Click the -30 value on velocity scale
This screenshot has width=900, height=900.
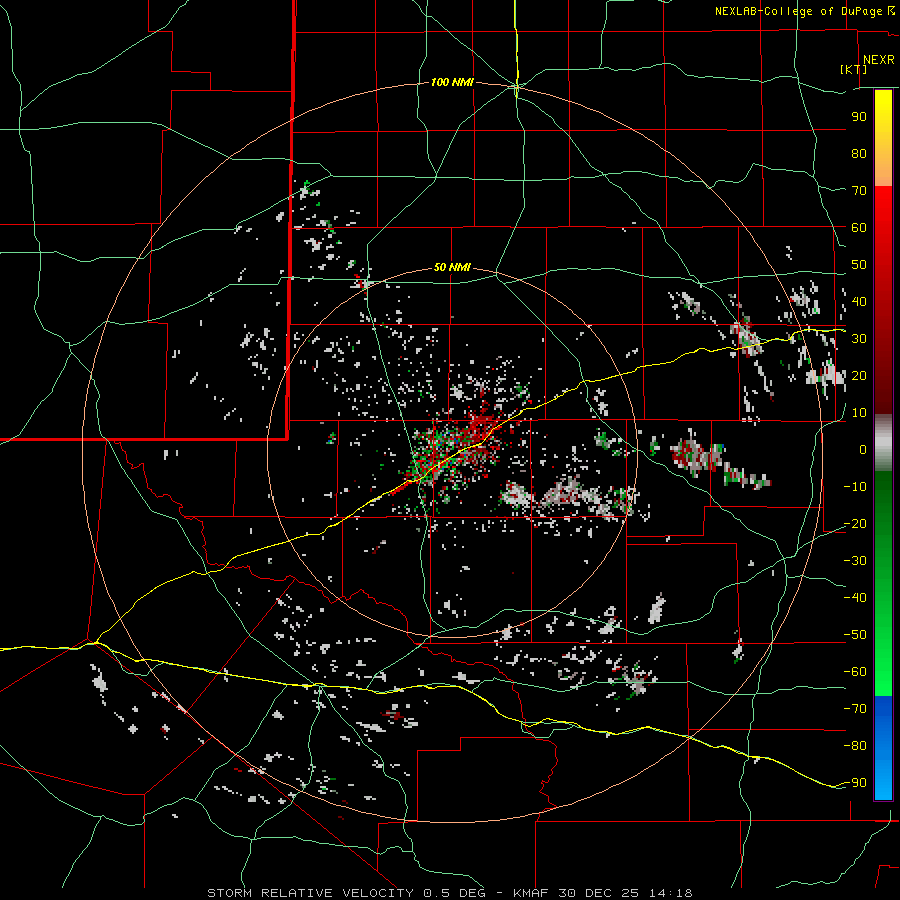(855, 561)
